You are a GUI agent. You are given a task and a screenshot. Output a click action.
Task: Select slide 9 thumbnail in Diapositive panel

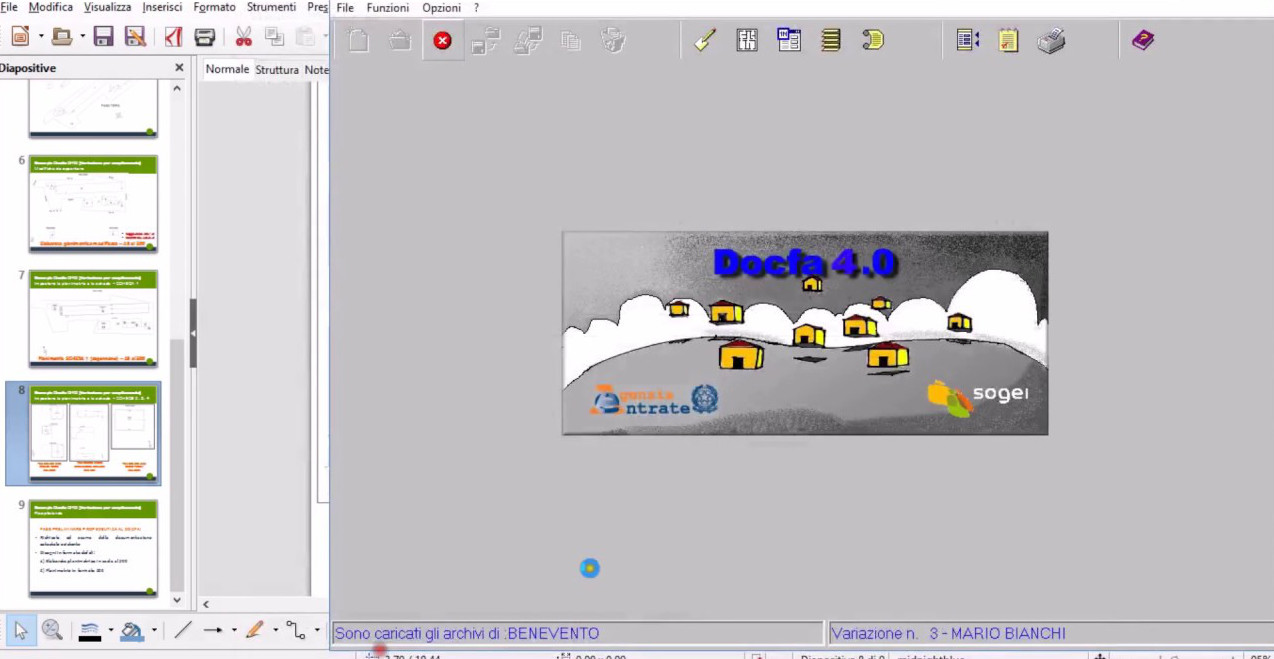(93, 548)
